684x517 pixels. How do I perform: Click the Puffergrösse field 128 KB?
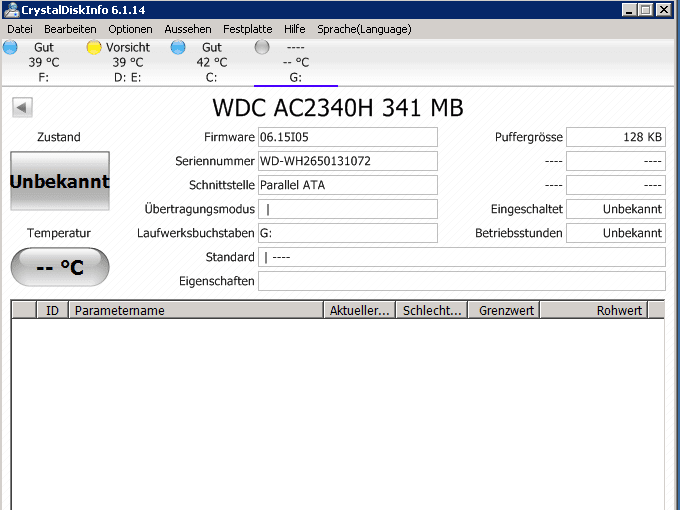pos(616,137)
